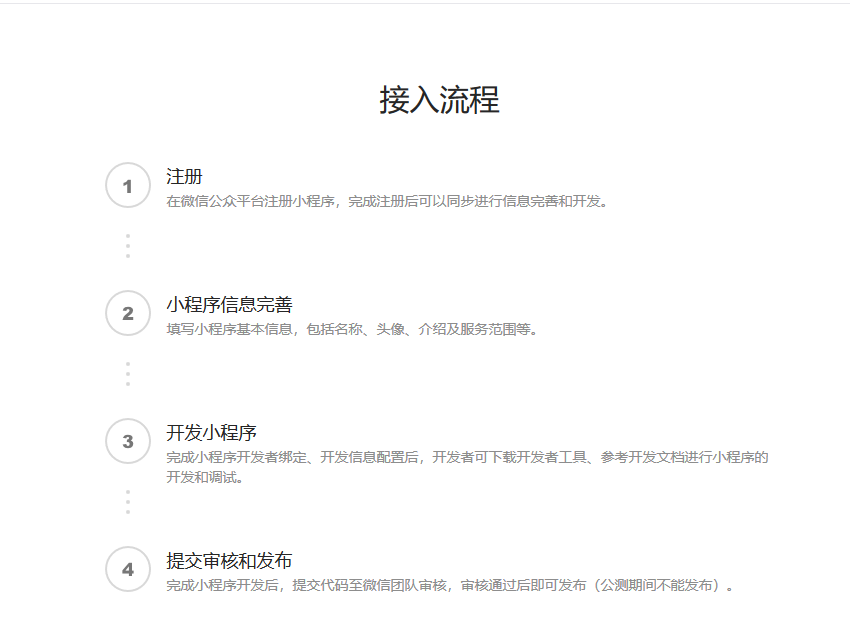Click the dotted connector between steps 3 and 4
850x627 pixels.
127,502
